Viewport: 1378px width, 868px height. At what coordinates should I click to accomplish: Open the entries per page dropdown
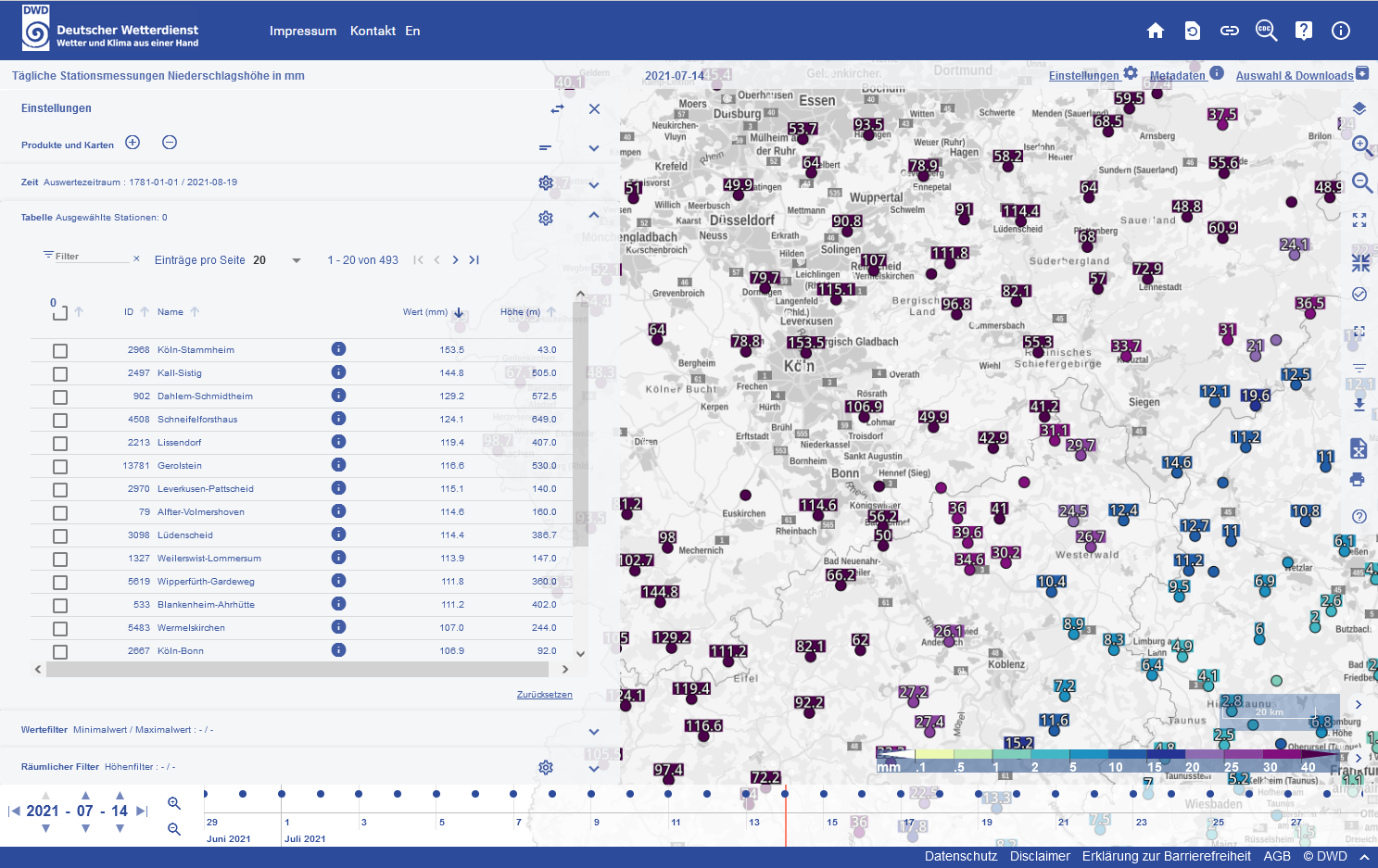pyautogui.click(x=297, y=260)
